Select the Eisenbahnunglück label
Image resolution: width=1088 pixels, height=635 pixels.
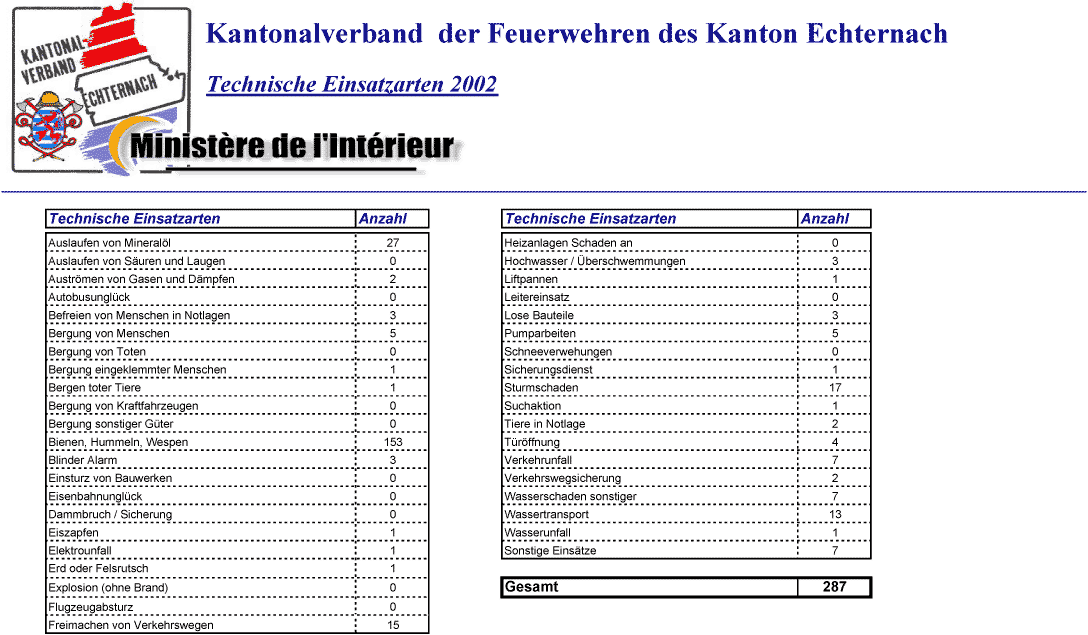click(x=95, y=496)
